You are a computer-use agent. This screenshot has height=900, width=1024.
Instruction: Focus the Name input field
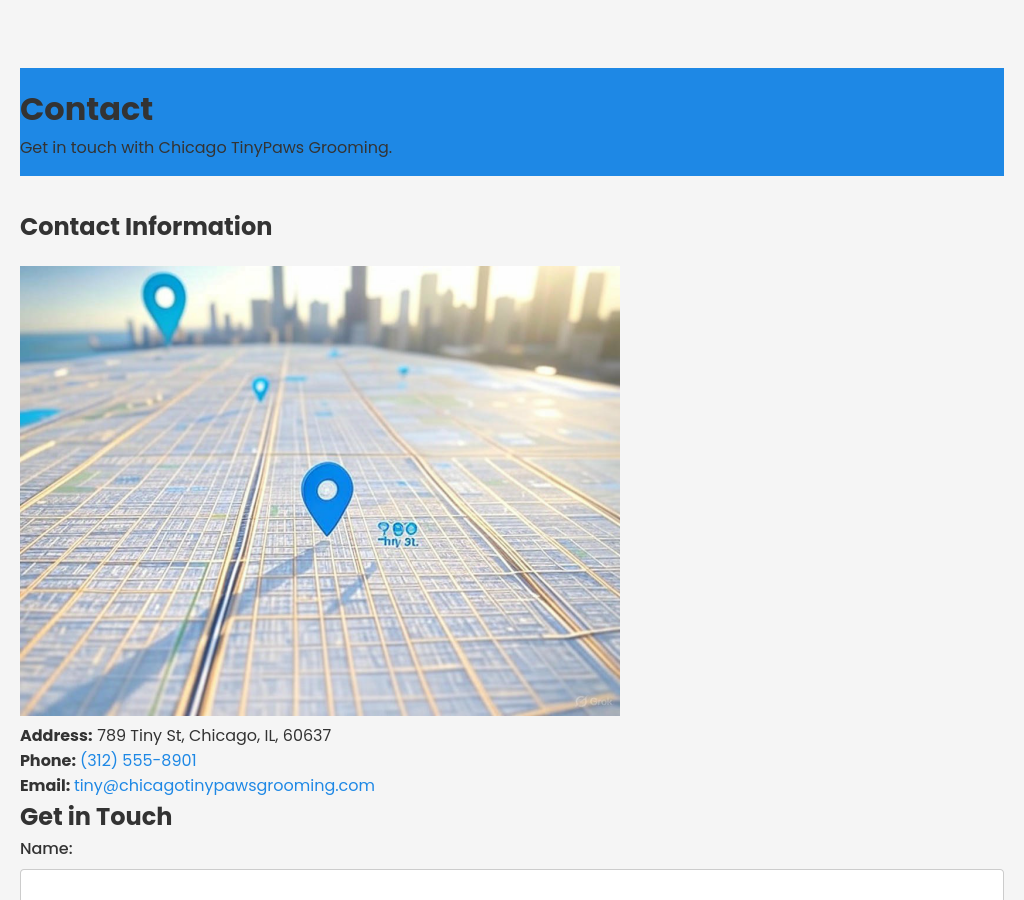click(x=511, y=884)
